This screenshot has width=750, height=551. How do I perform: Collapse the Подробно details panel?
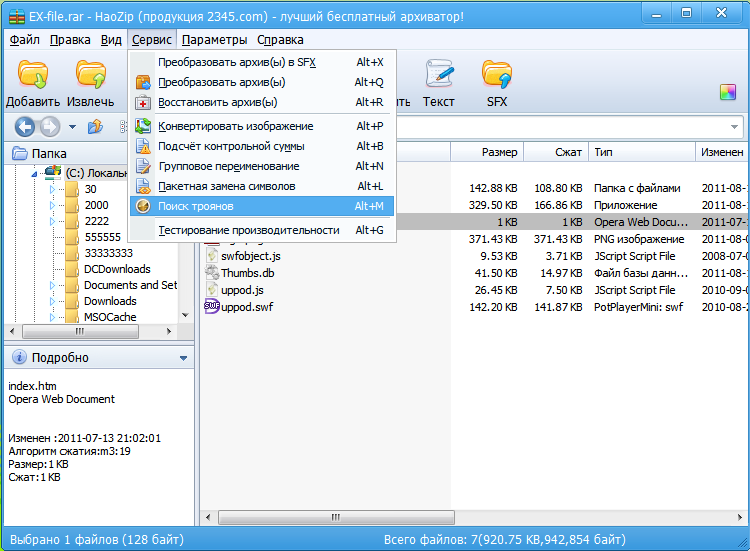click(x=183, y=358)
